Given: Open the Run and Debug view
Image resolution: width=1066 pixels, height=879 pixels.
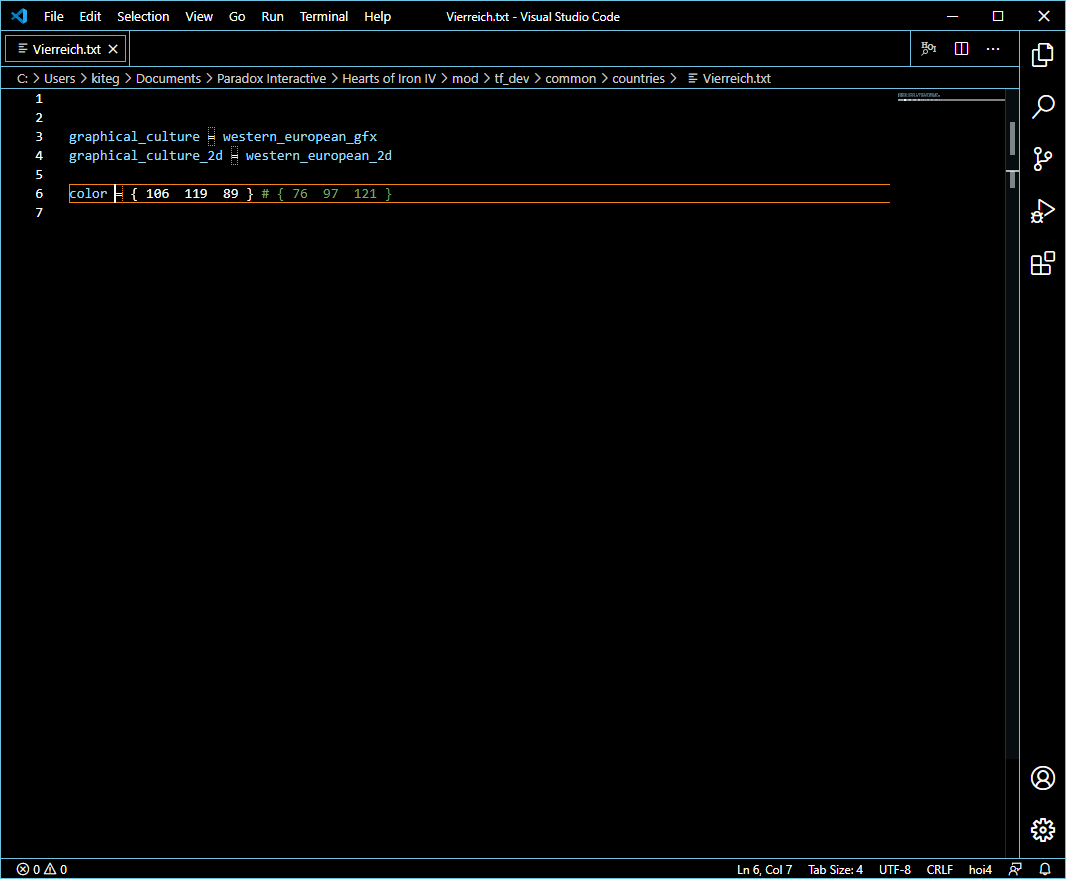Looking at the screenshot, I should coord(1042,211).
